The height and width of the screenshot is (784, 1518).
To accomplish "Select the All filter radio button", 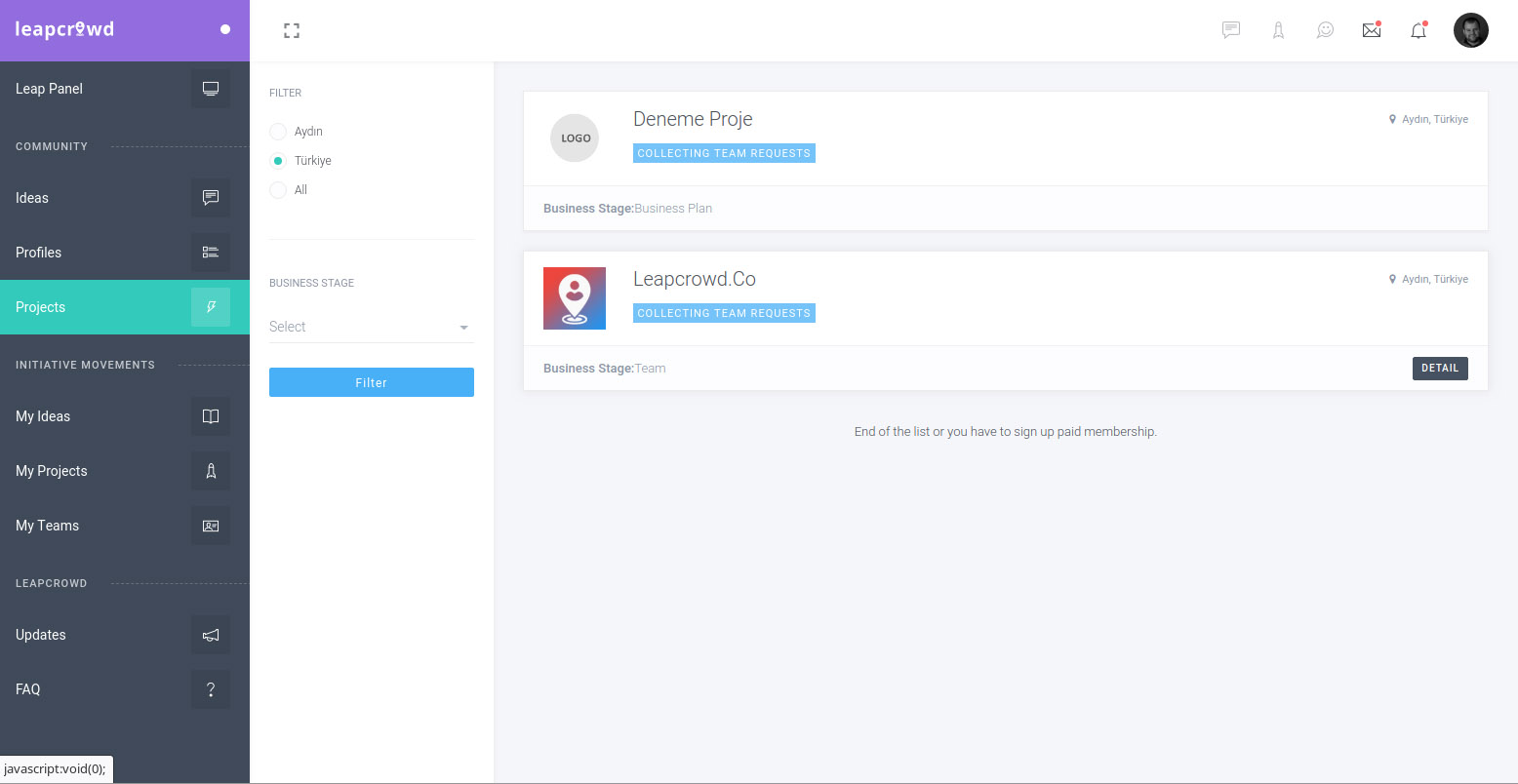I will coord(278,190).
